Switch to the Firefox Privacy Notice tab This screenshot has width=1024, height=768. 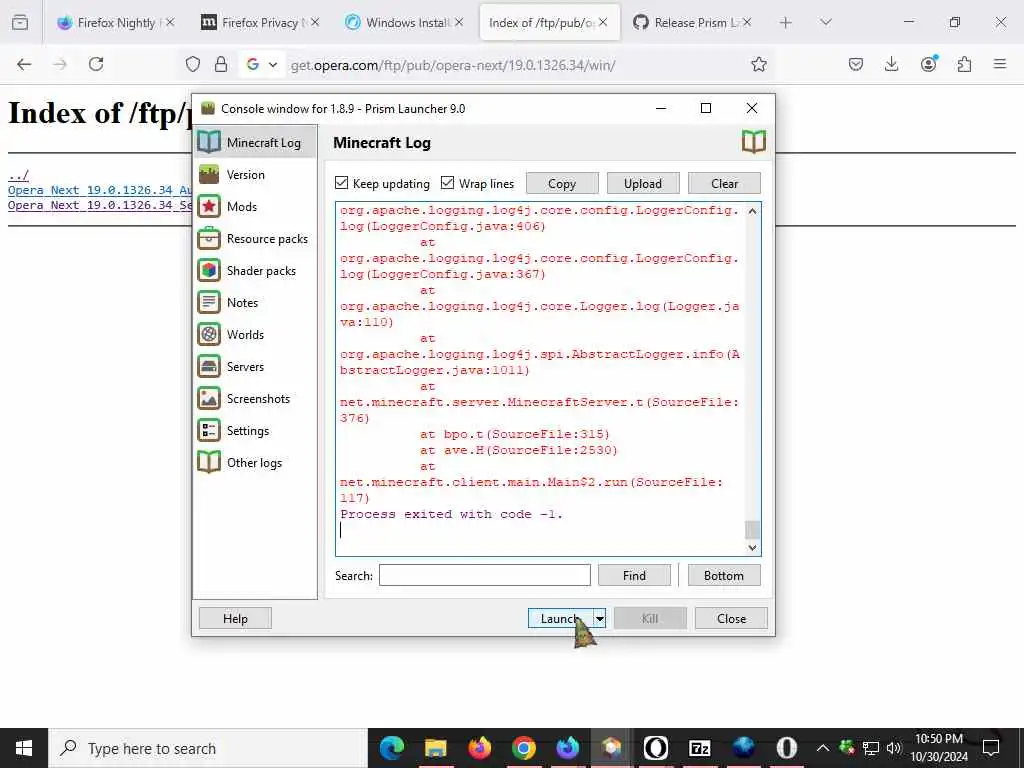(x=261, y=22)
